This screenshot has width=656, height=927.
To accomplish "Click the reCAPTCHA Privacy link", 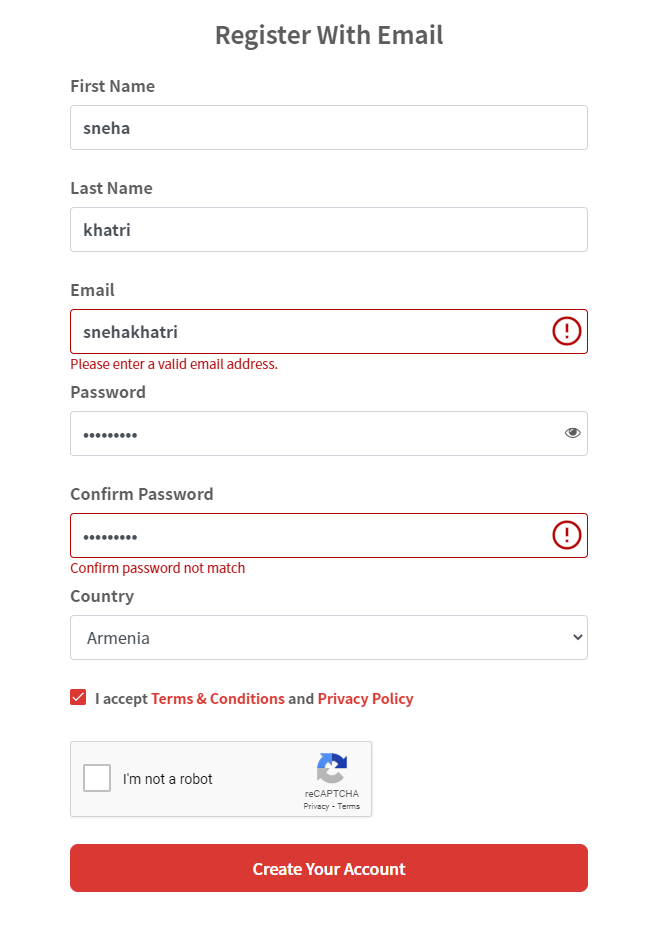I will click(316, 806).
